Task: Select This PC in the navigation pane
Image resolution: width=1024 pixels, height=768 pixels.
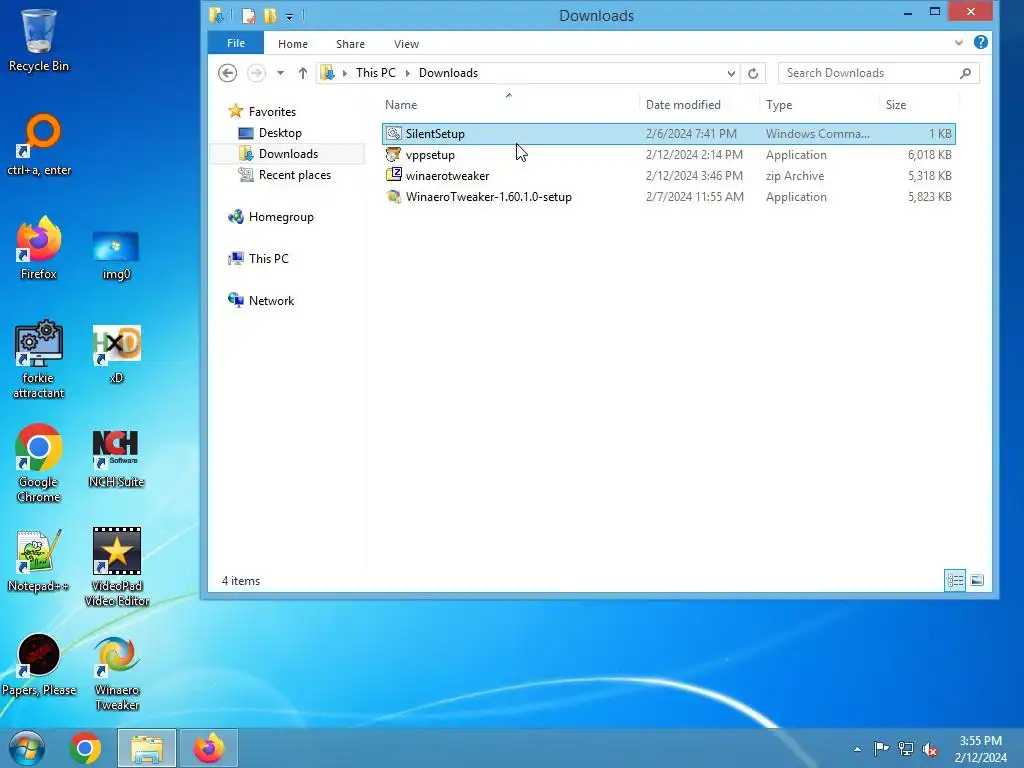Action: point(258,259)
